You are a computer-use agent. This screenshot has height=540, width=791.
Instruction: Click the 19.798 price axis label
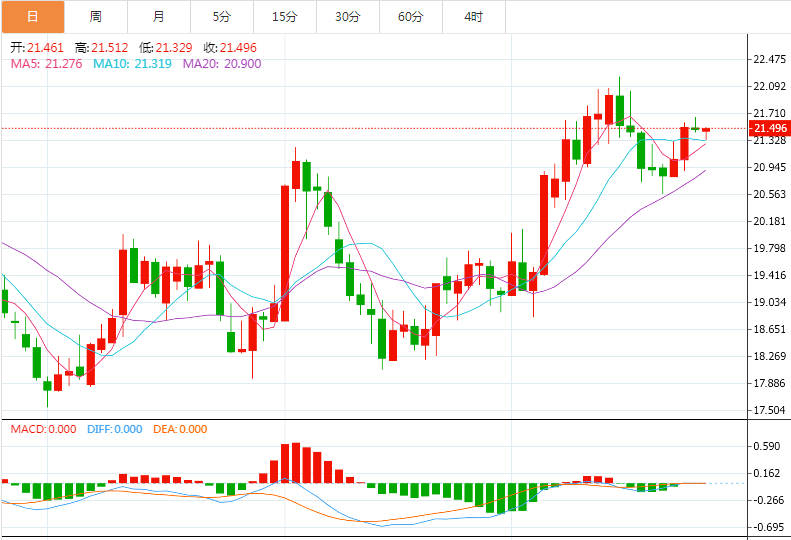pos(769,248)
